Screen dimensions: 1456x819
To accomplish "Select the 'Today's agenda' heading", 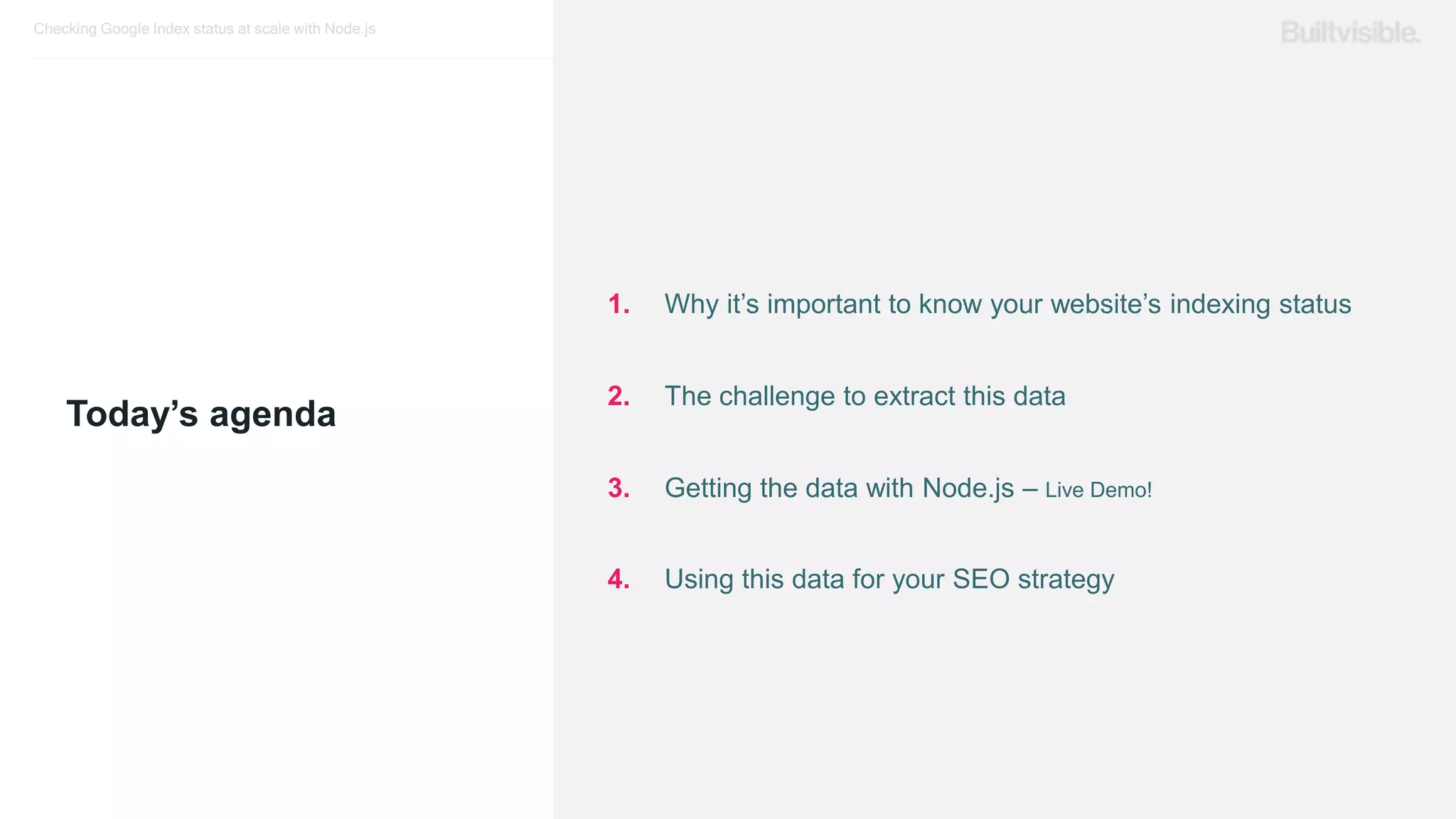I will [x=201, y=414].
